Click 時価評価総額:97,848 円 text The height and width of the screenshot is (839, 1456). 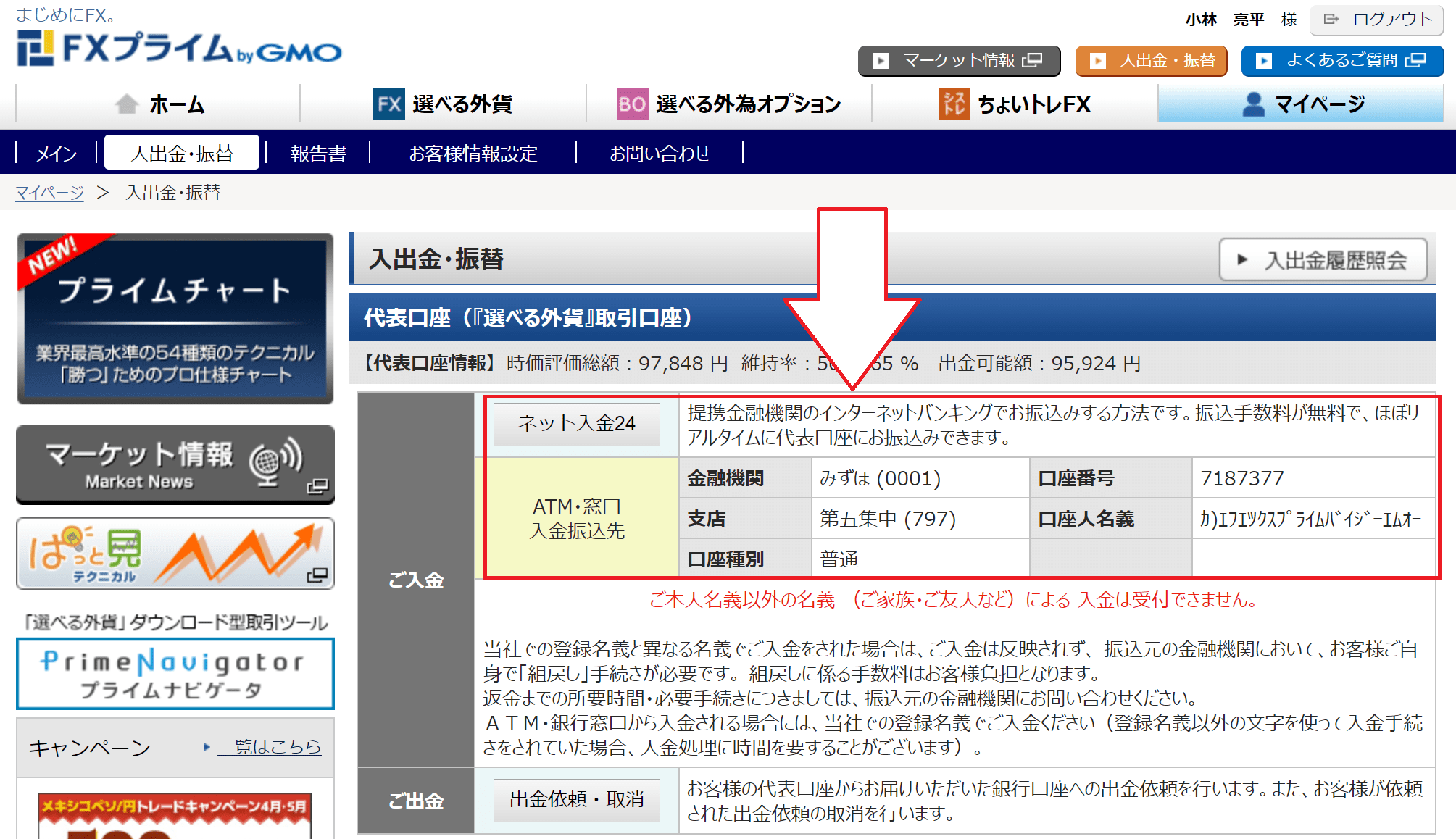[x=617, y=363]
